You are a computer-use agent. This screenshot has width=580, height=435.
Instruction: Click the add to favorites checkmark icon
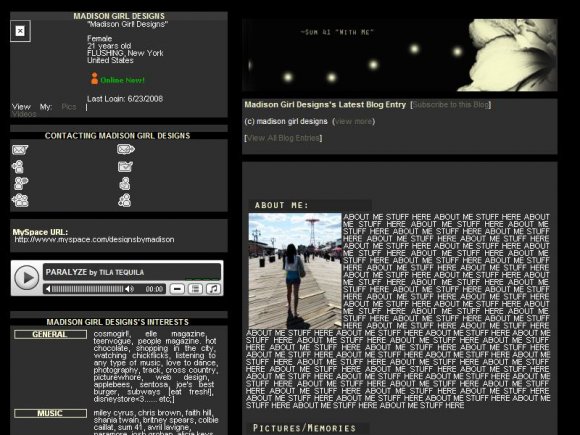(125, 166)
